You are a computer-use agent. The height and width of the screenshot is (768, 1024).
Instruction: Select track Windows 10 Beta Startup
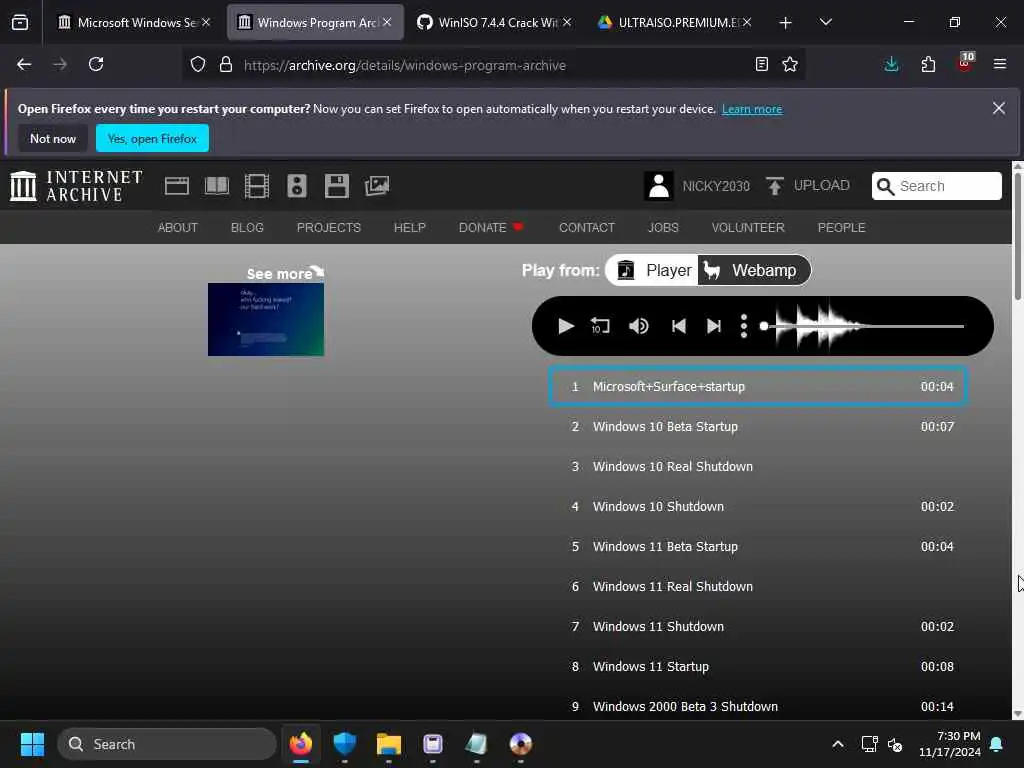tap(758, 426)
